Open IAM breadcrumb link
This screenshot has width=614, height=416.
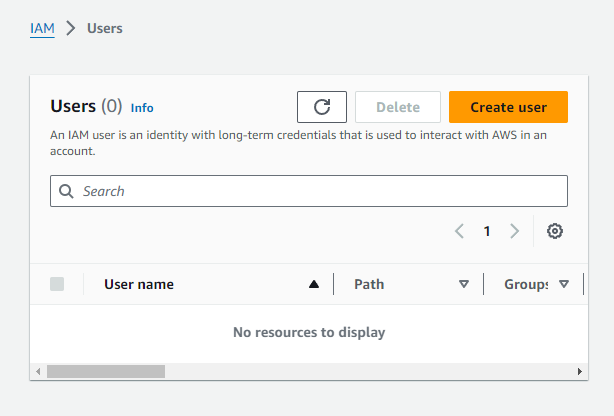[x=42, y=29]
